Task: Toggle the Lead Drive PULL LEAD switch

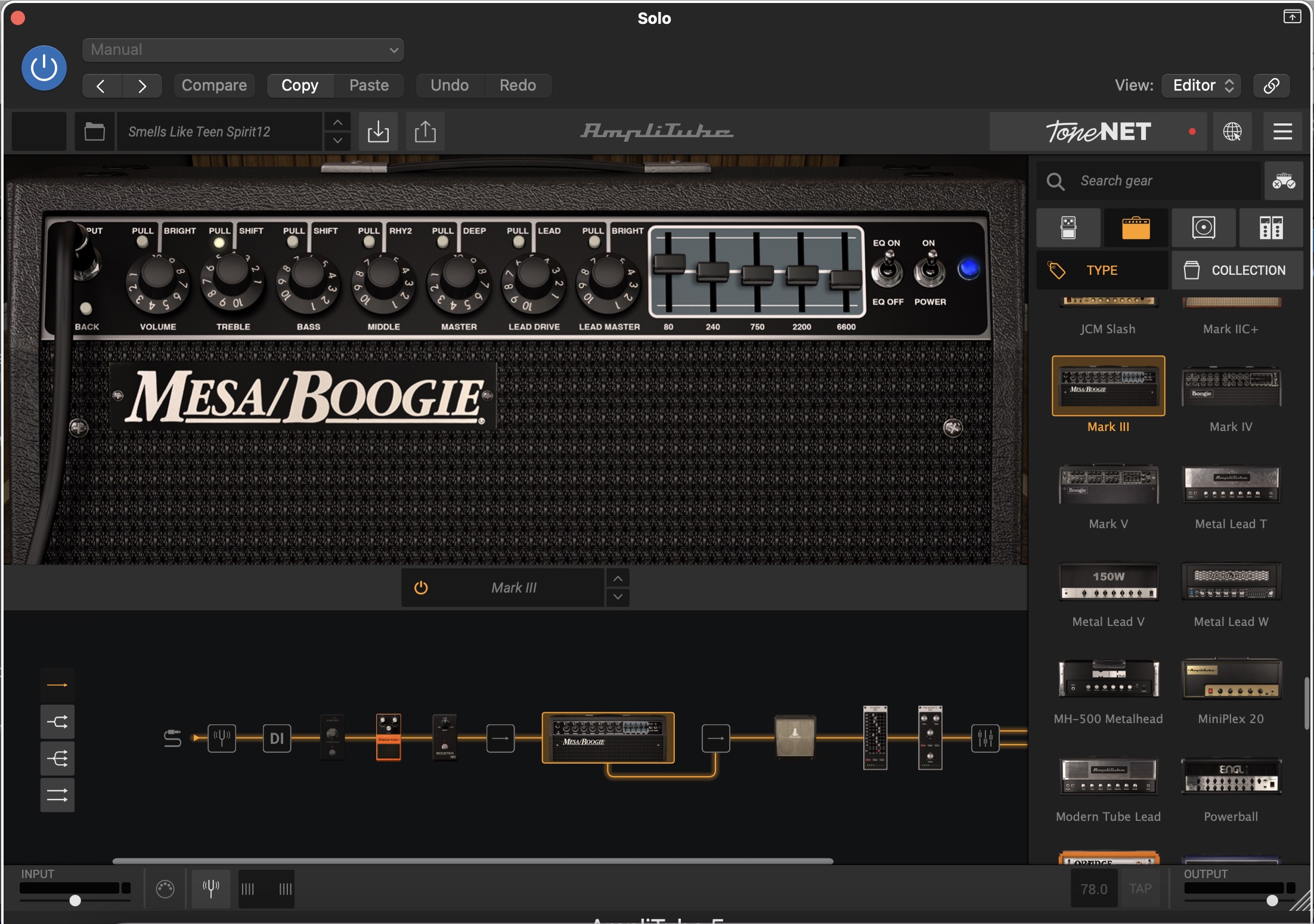Action: pos(519,241)
